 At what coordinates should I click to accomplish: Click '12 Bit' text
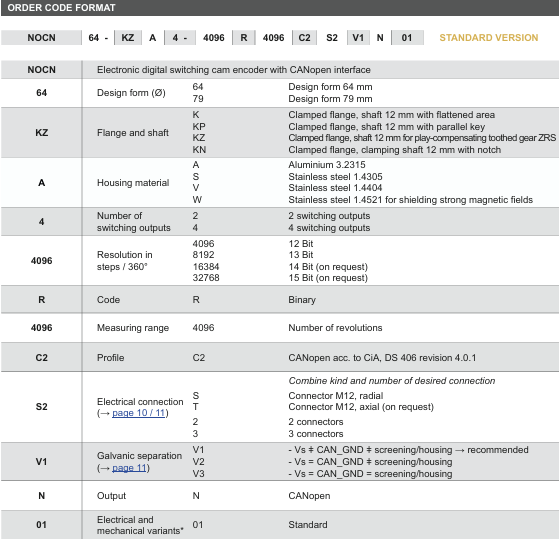point(301,244)
